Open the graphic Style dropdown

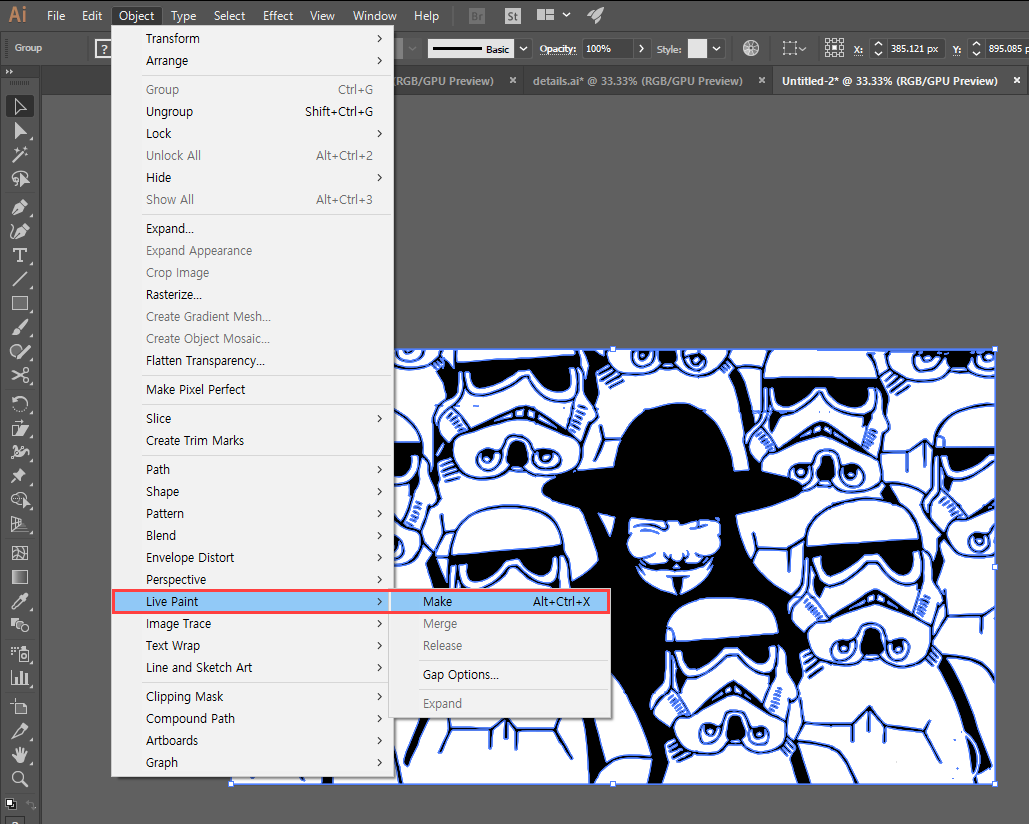[716, 49]
